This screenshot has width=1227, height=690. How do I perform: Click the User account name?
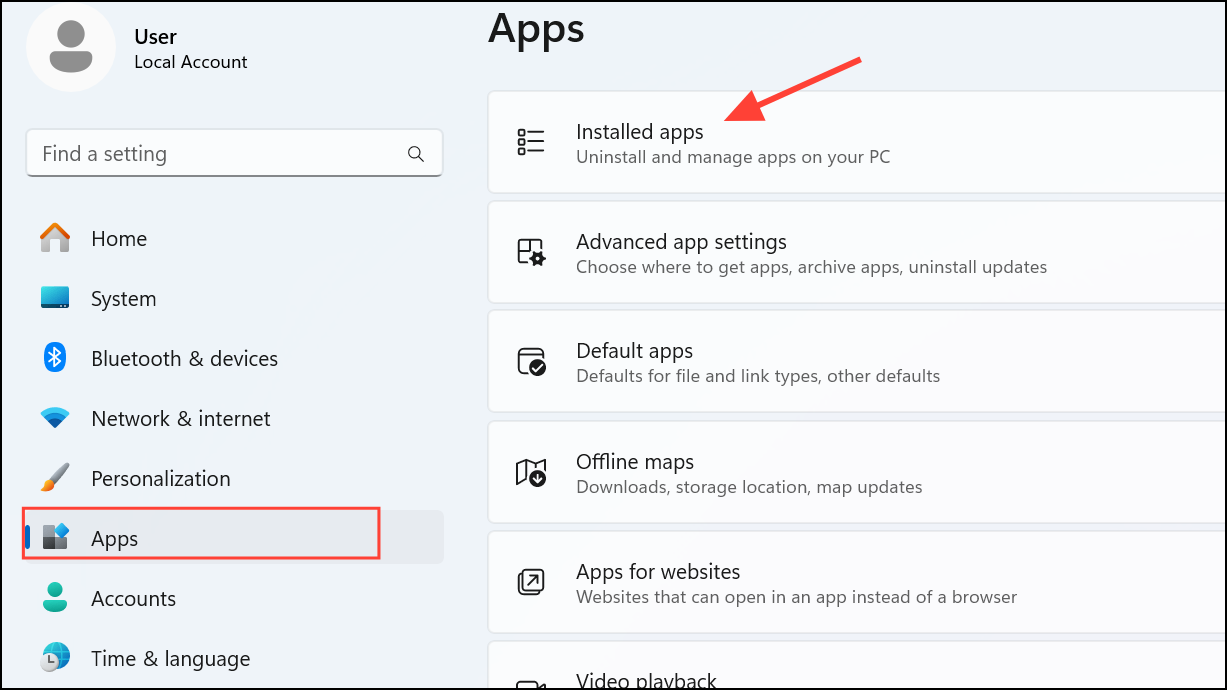155,37
